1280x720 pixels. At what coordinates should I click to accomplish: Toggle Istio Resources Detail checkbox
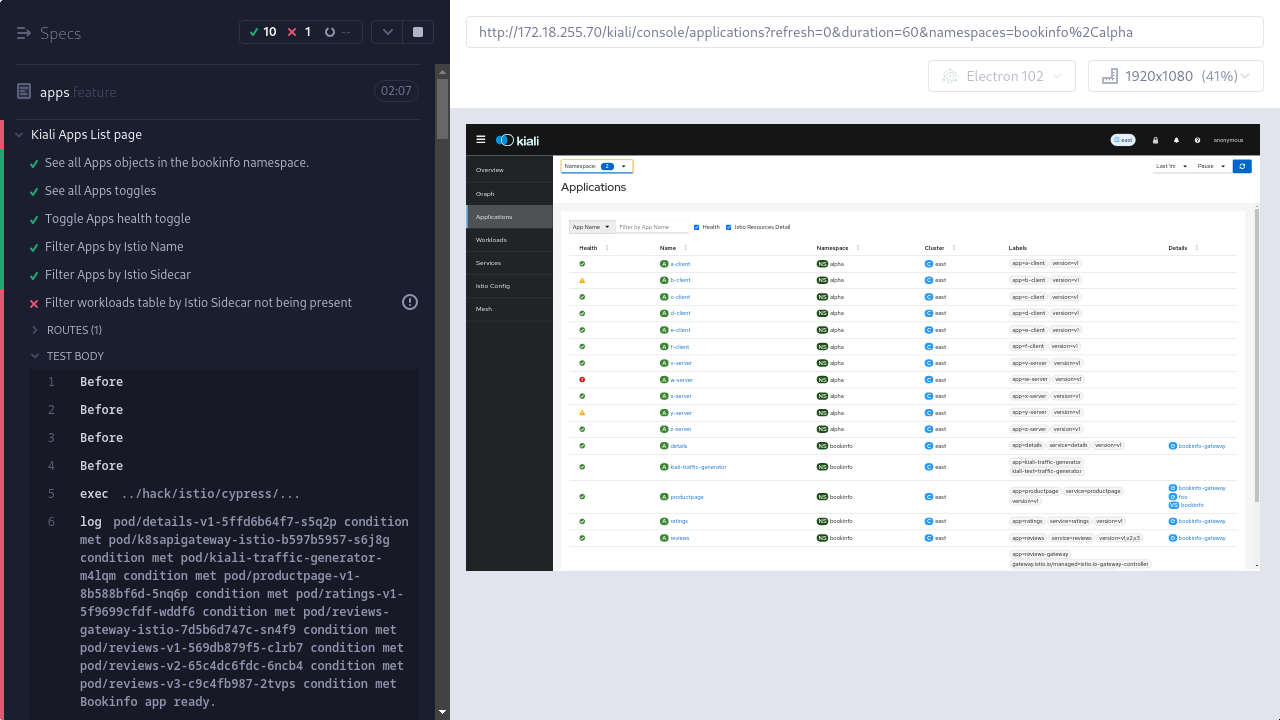[729, 227]
